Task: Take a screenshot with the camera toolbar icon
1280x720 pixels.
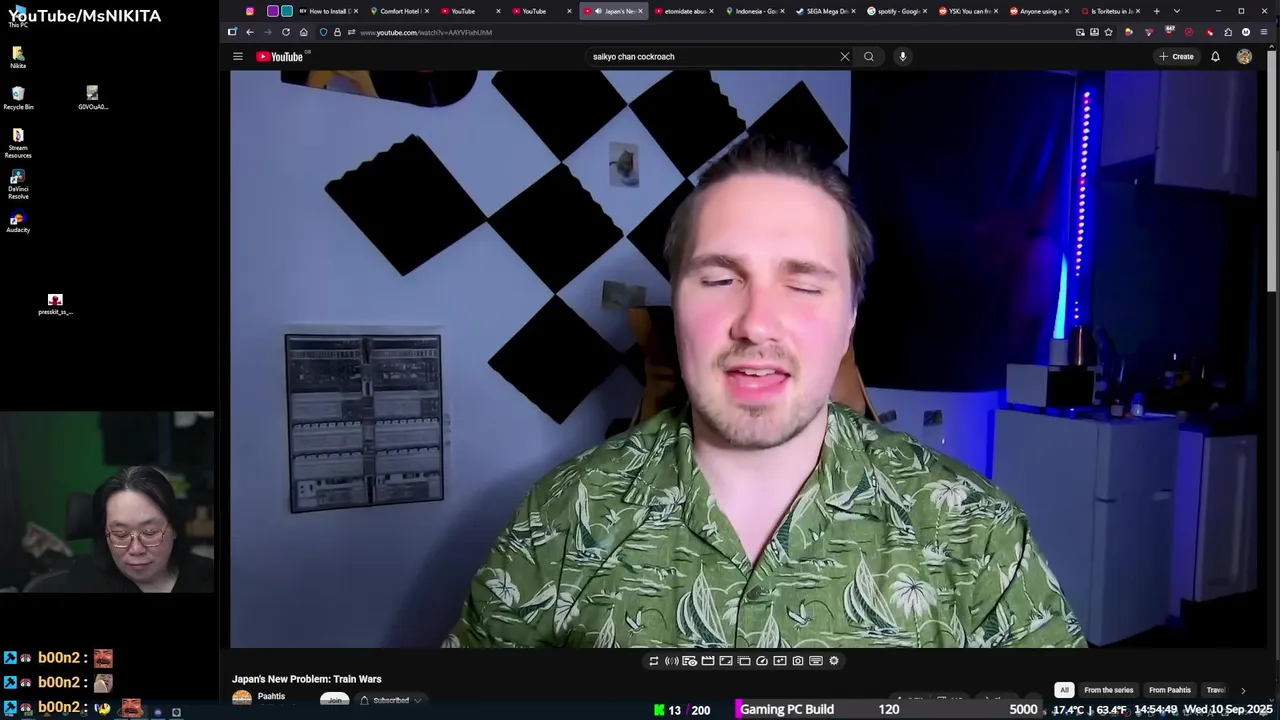Action: click(798, 661)
